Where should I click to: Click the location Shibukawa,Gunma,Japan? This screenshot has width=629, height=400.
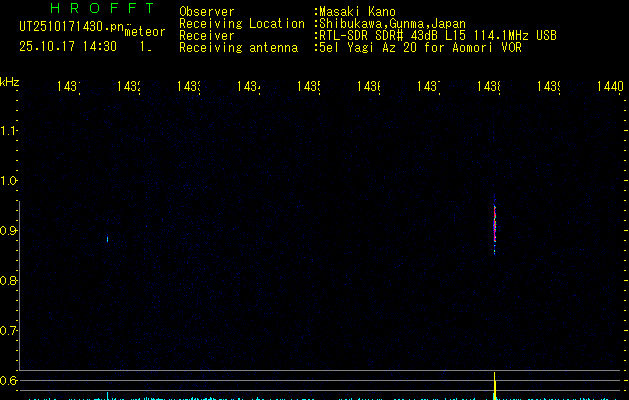[x=392, y=24]
